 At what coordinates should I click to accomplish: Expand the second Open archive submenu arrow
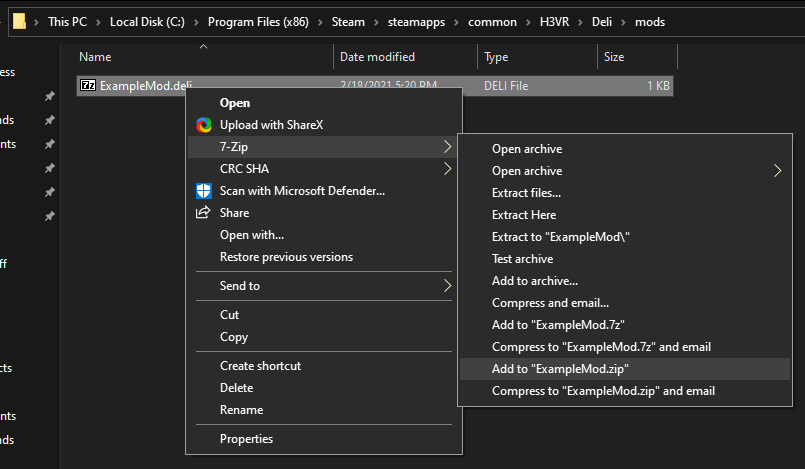[x=777, y=171]
